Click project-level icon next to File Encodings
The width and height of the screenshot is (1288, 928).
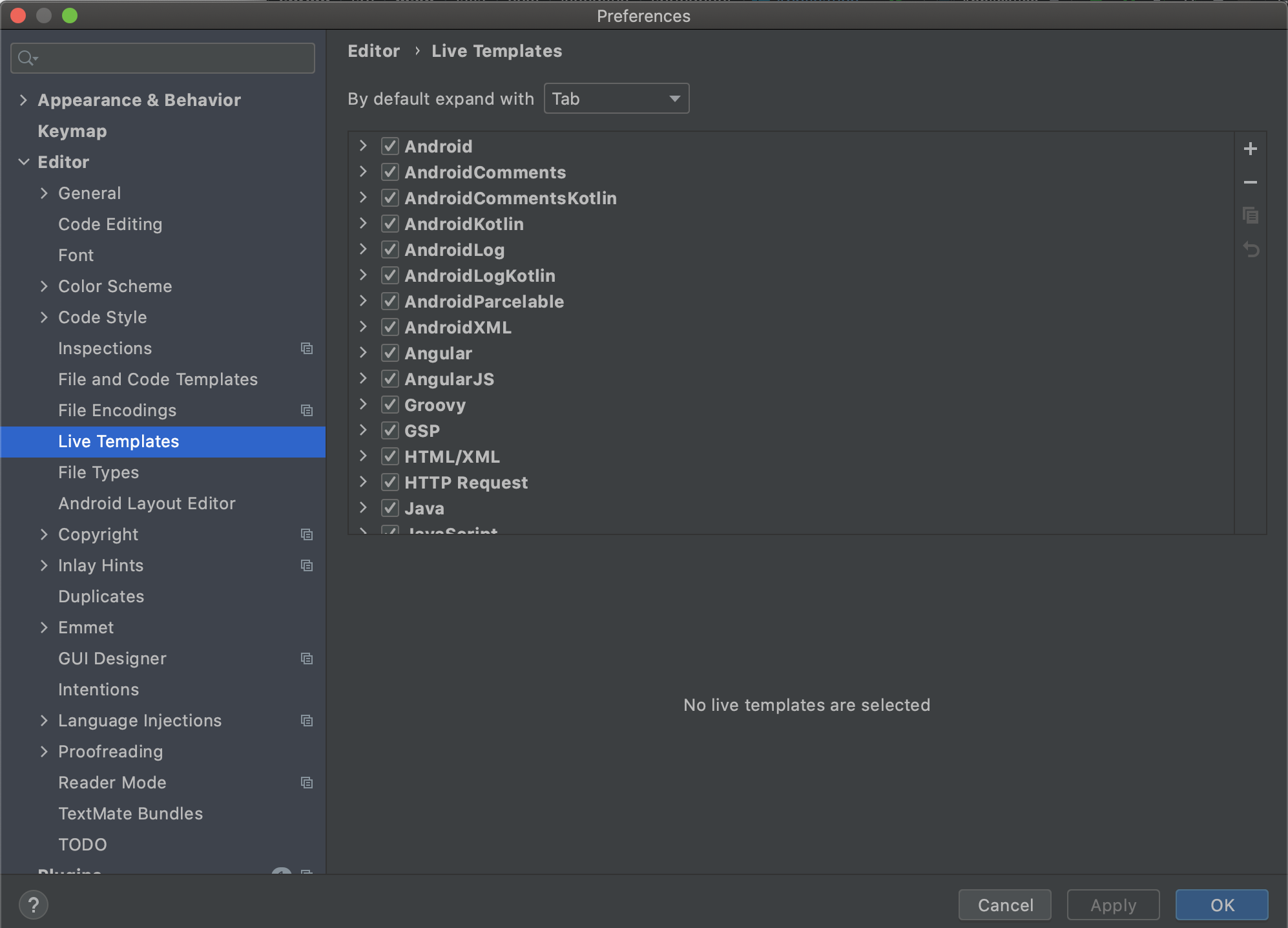(307, 410)
